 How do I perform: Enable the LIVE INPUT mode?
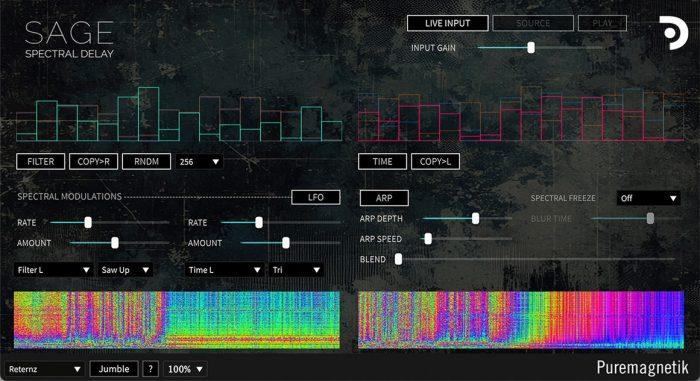click(x=447, y=23)
